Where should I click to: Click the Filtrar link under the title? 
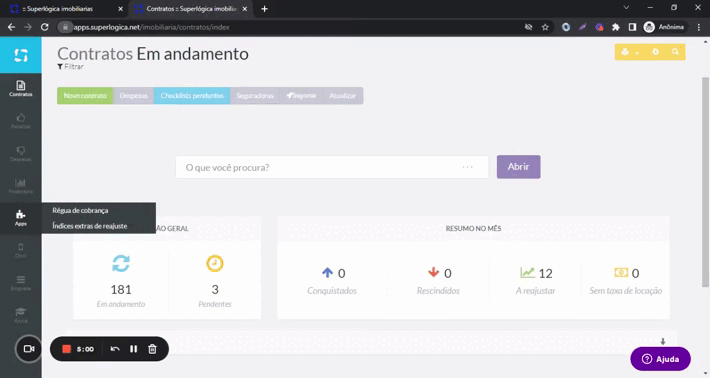pos(70,67)
